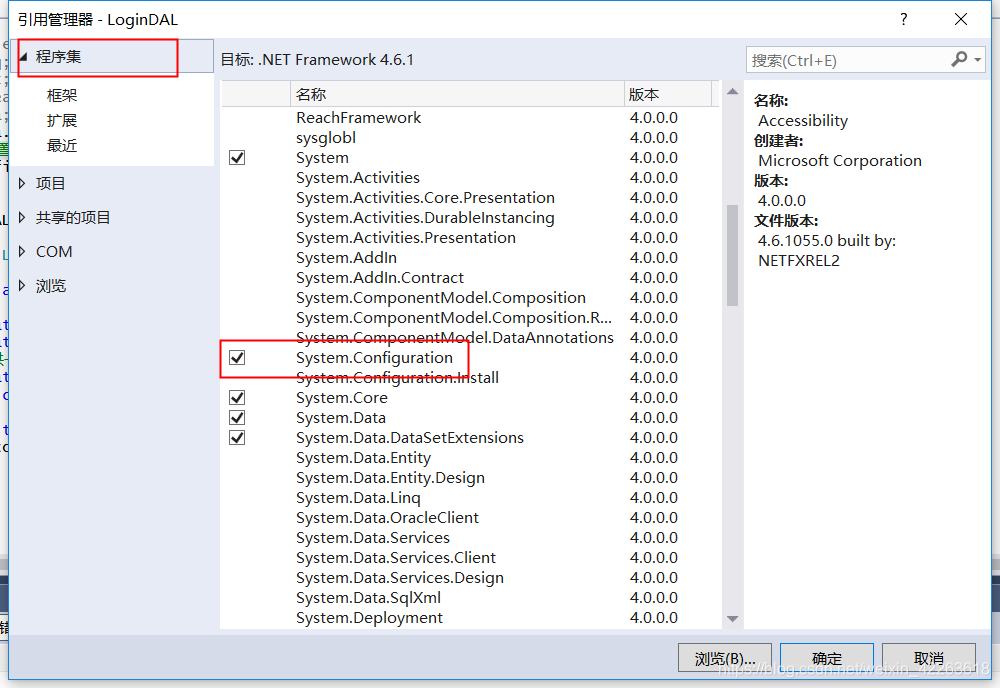1000x688 pixels.
Task: Toggle the System.Configuration checkbox
Action: 237,358
